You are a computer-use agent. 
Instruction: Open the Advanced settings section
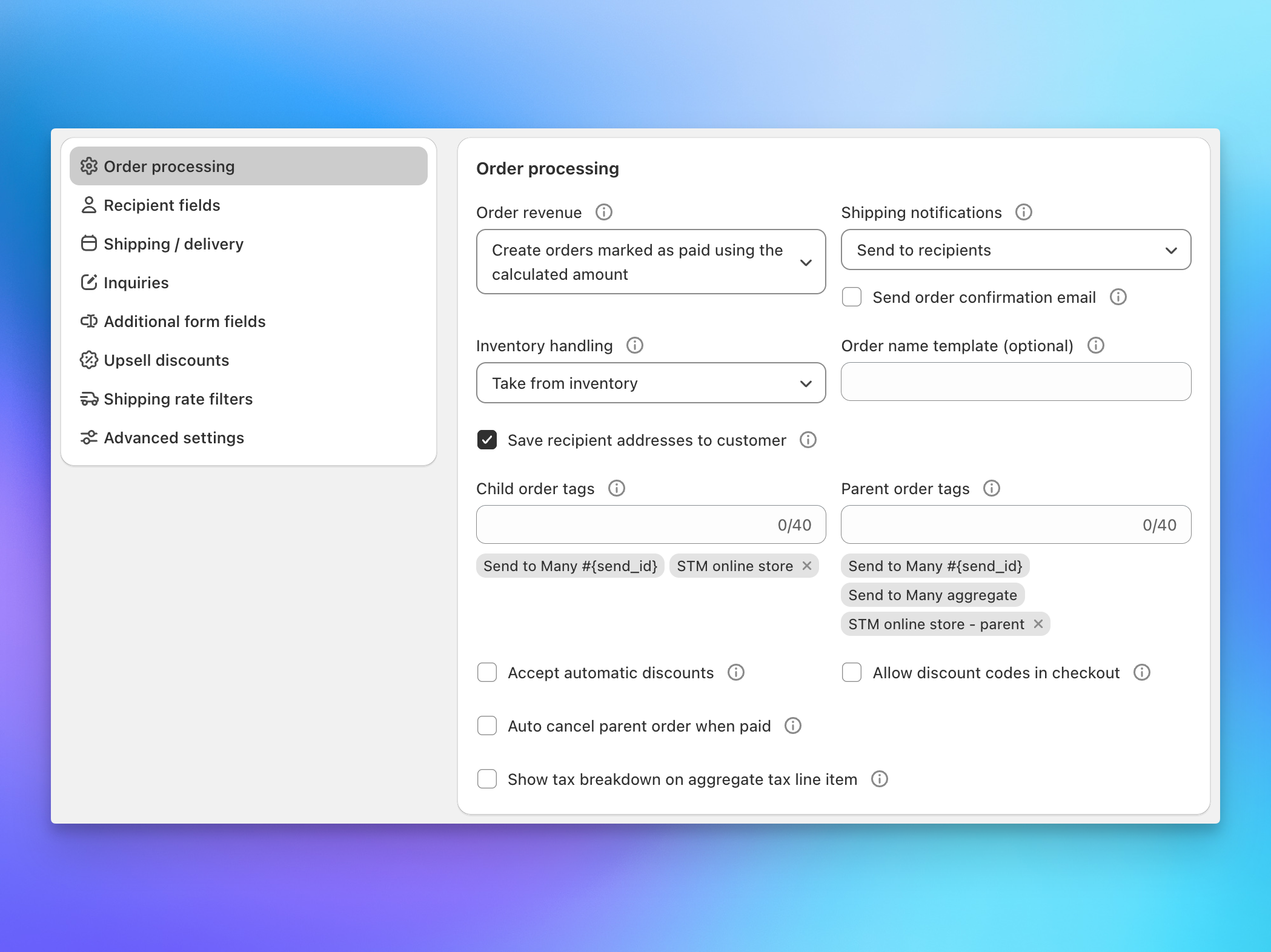click(174, 437)
